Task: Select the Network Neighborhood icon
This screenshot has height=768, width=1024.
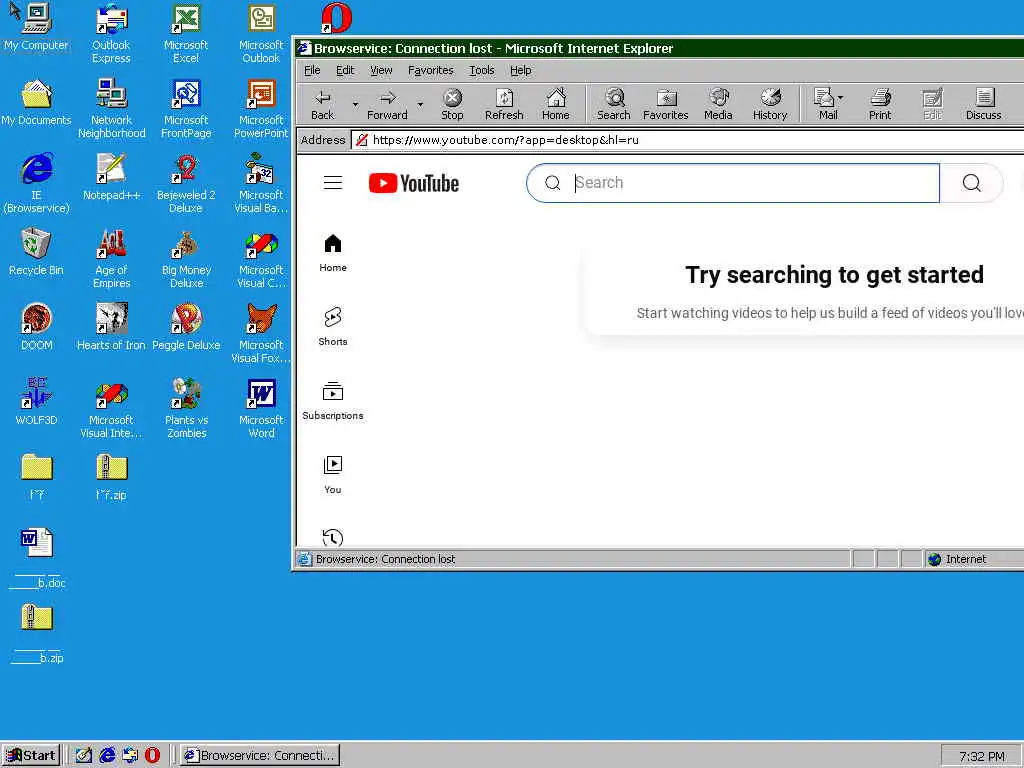Action: 112,108
